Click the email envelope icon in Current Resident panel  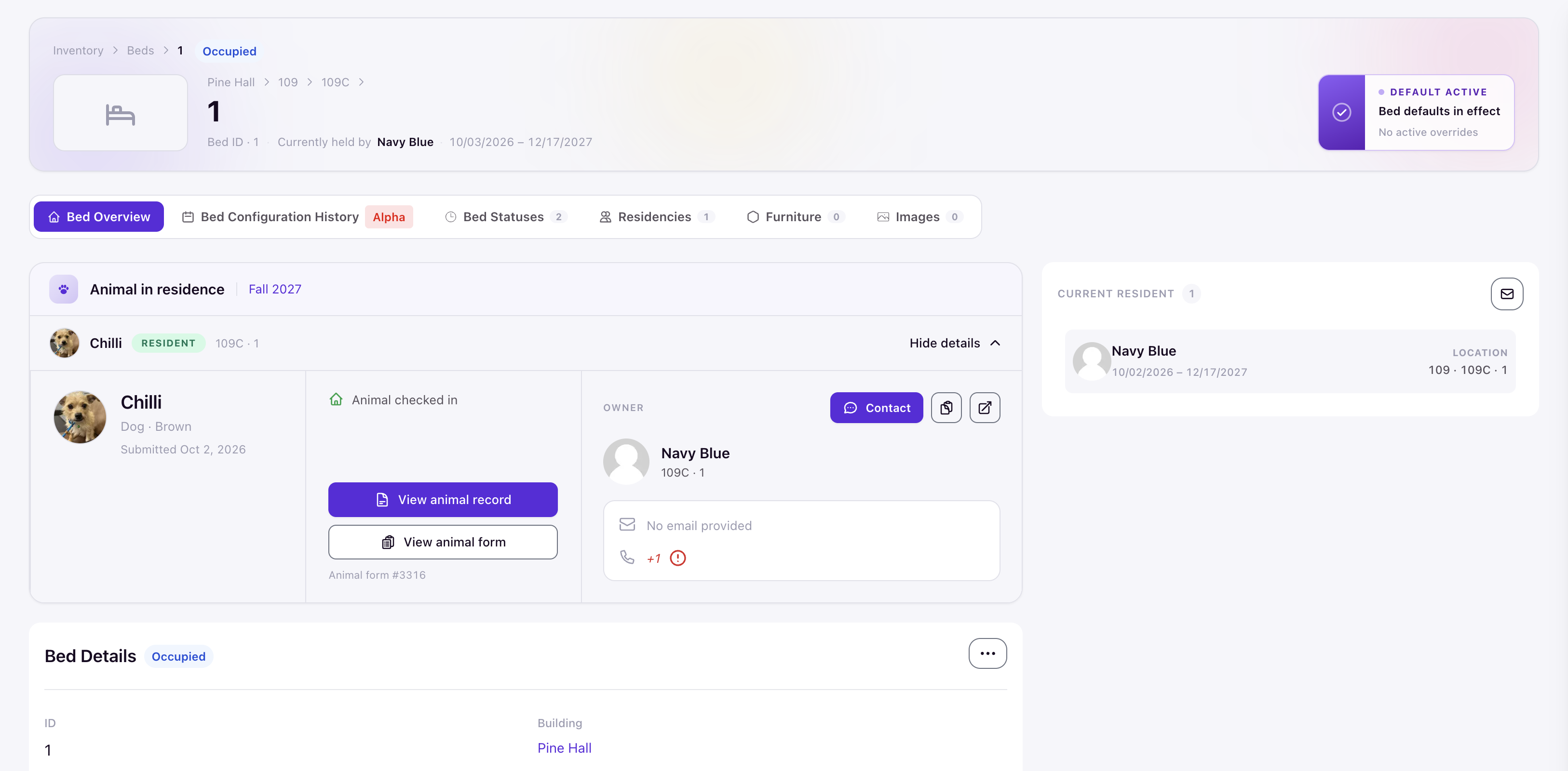tap(1506, 294)
